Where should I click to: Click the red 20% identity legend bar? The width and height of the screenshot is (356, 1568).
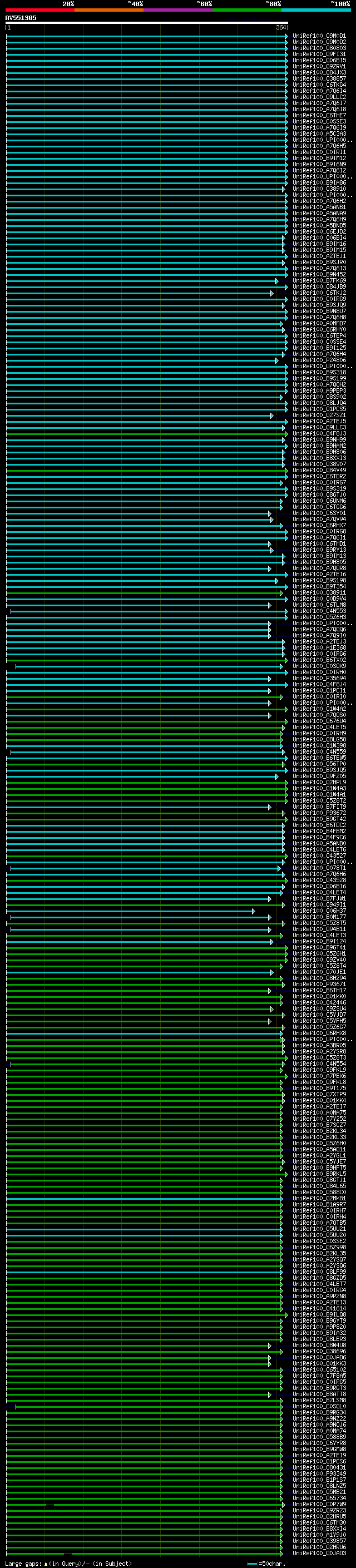[x=40, y=10]
